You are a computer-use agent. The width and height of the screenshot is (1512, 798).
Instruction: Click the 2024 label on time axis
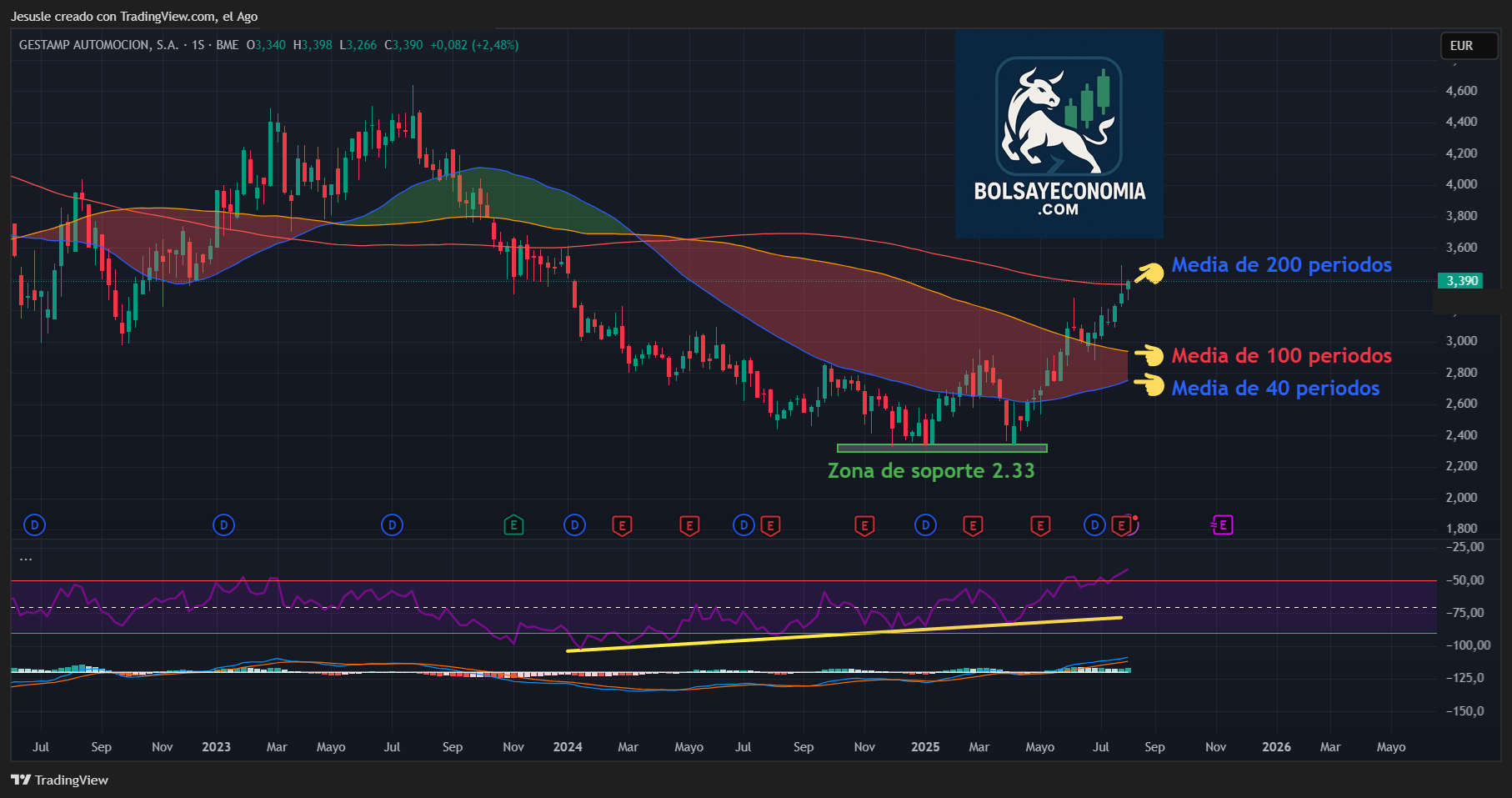tap(568, 747)
